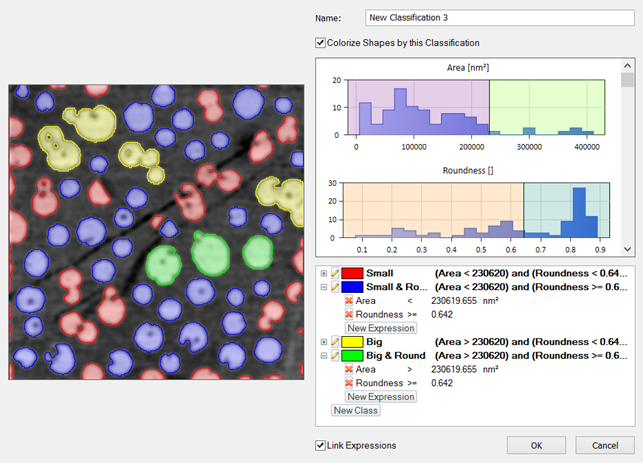This screenshot has width=643, height=463.
Task: Click the edit pencil for Big & Round class
Action: 336,356
